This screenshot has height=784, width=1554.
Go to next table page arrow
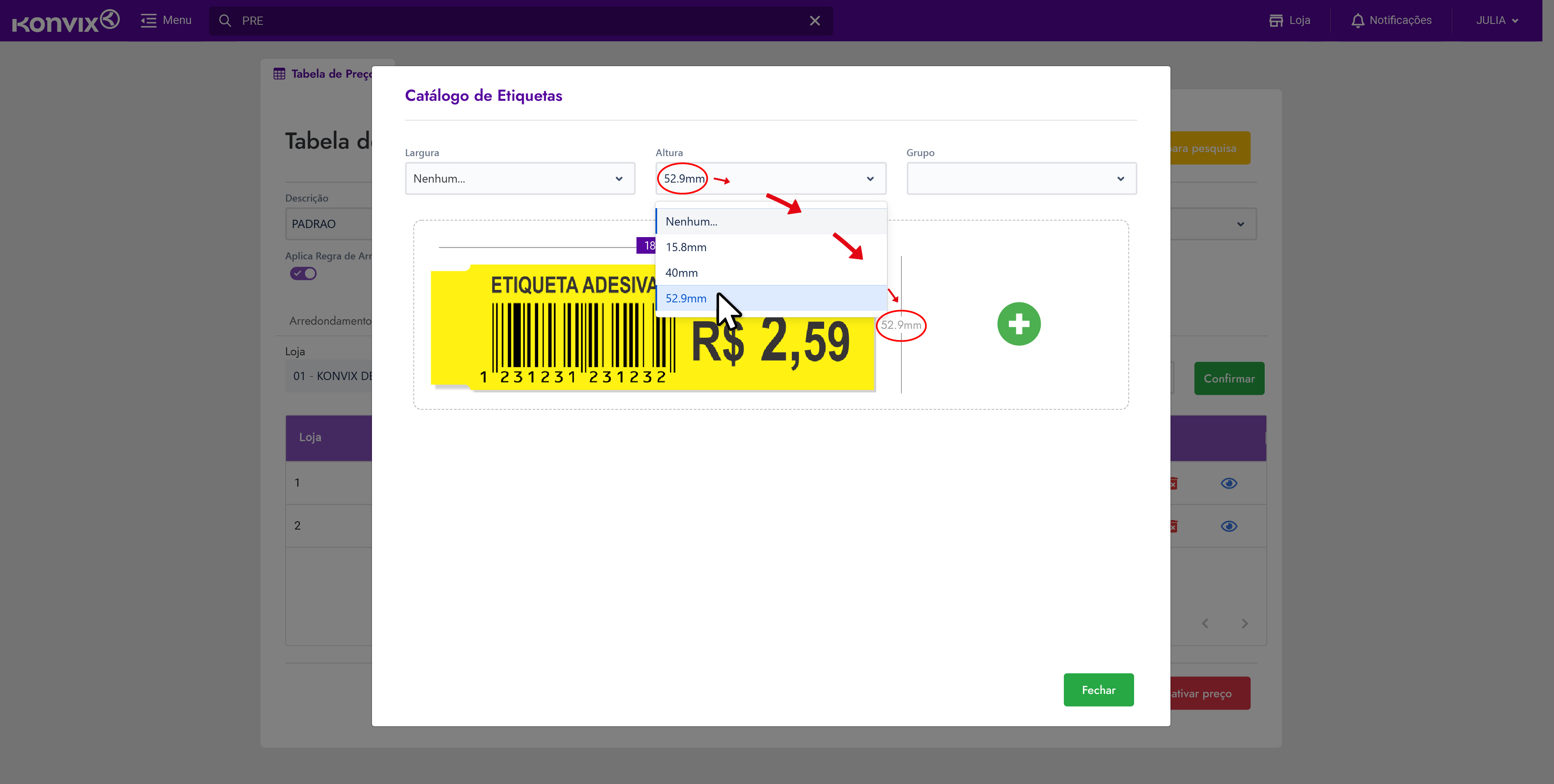(1244, 624)
